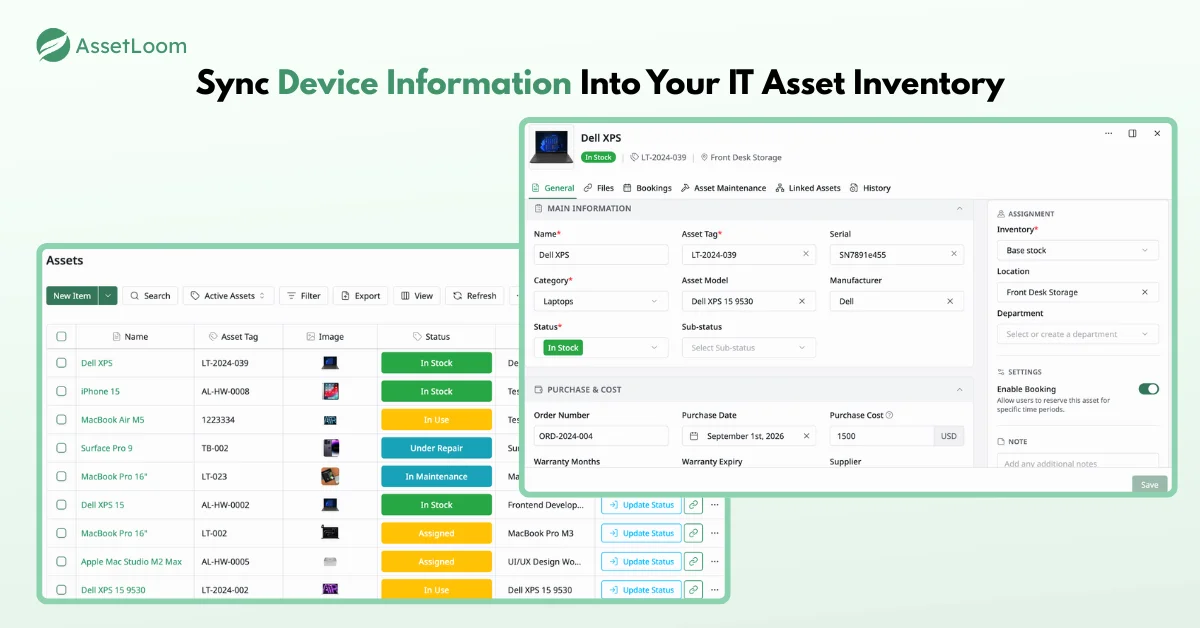Click the link icon in the MacBook Pro M3 row
This screenshot has height=628, width=1200.
[693, 533]
